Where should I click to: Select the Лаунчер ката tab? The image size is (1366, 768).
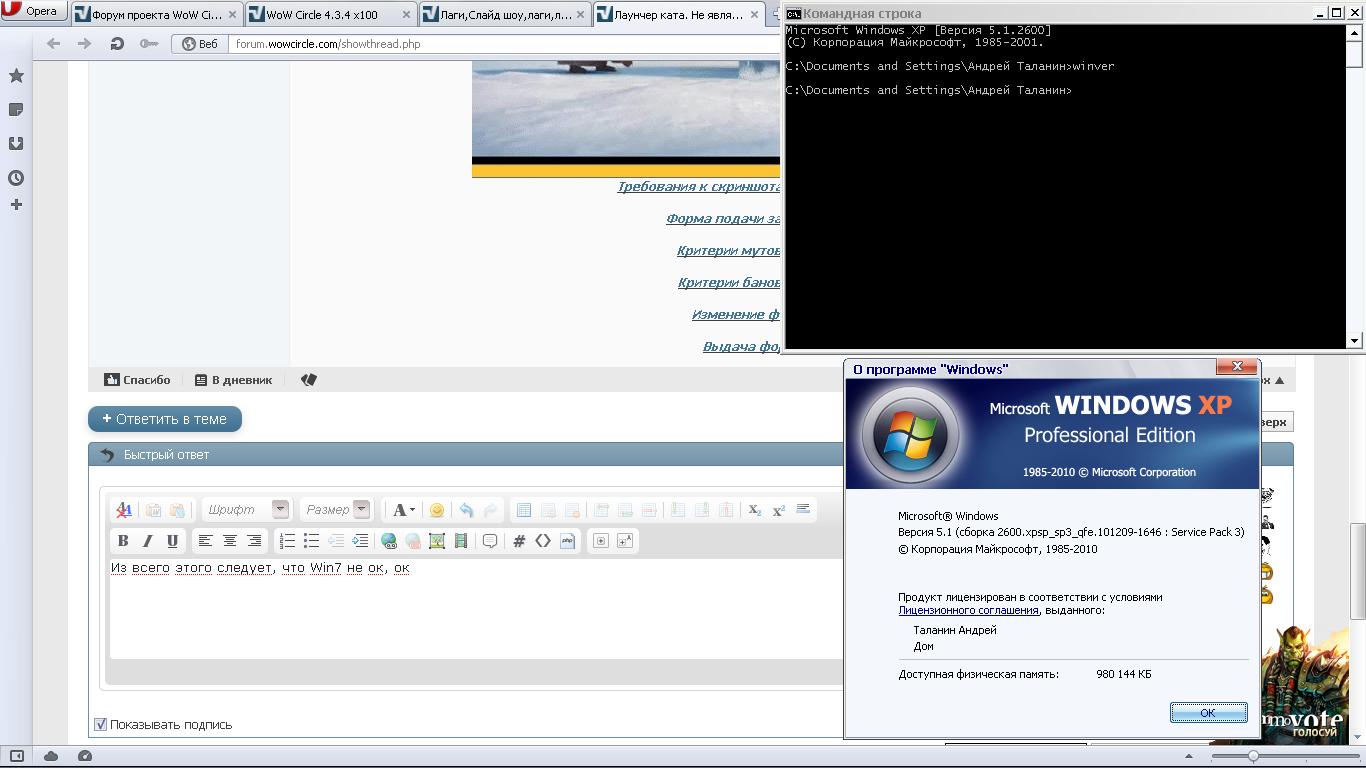678,15
